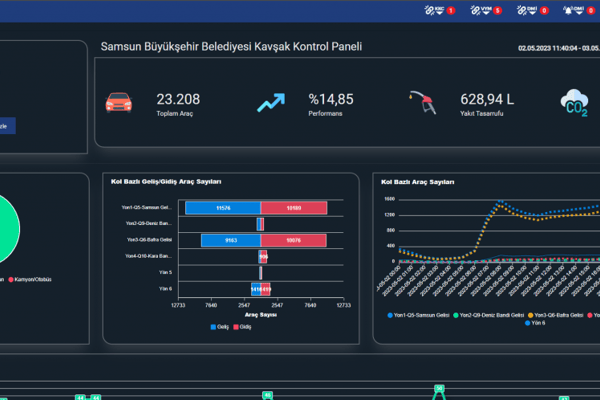Click the red badge showing 5 next to VYM
The image size is (600, 400).
pyautogui.click(x=497, y=11)
